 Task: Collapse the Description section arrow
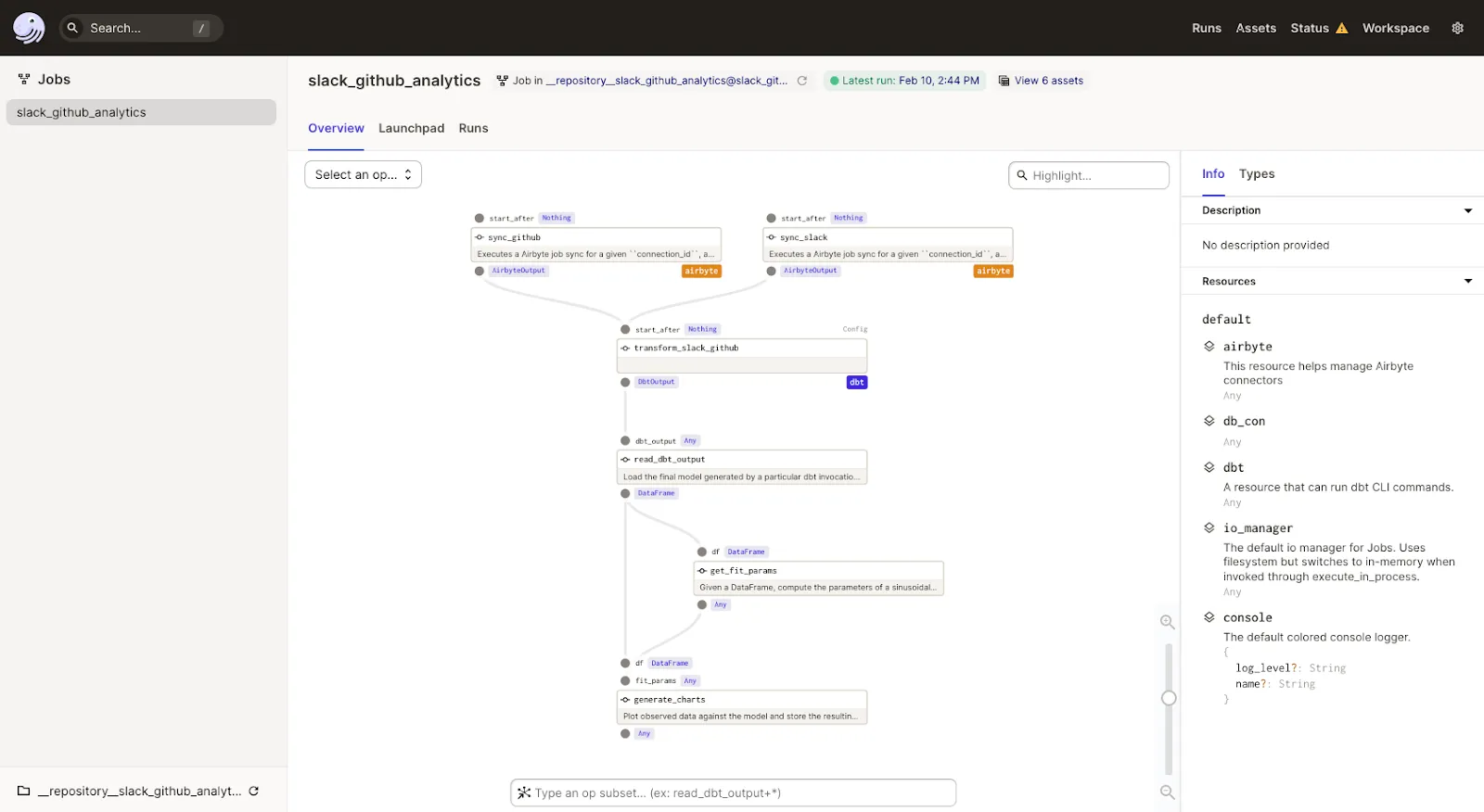(1468, 210)
